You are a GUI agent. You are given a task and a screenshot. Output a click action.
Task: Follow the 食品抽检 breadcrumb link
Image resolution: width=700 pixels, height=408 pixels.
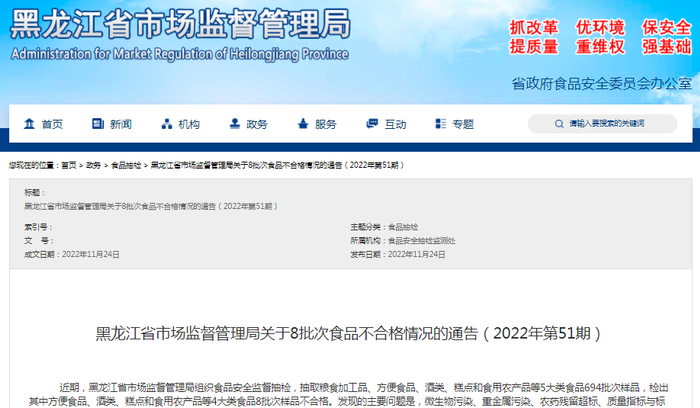point(126,165)
